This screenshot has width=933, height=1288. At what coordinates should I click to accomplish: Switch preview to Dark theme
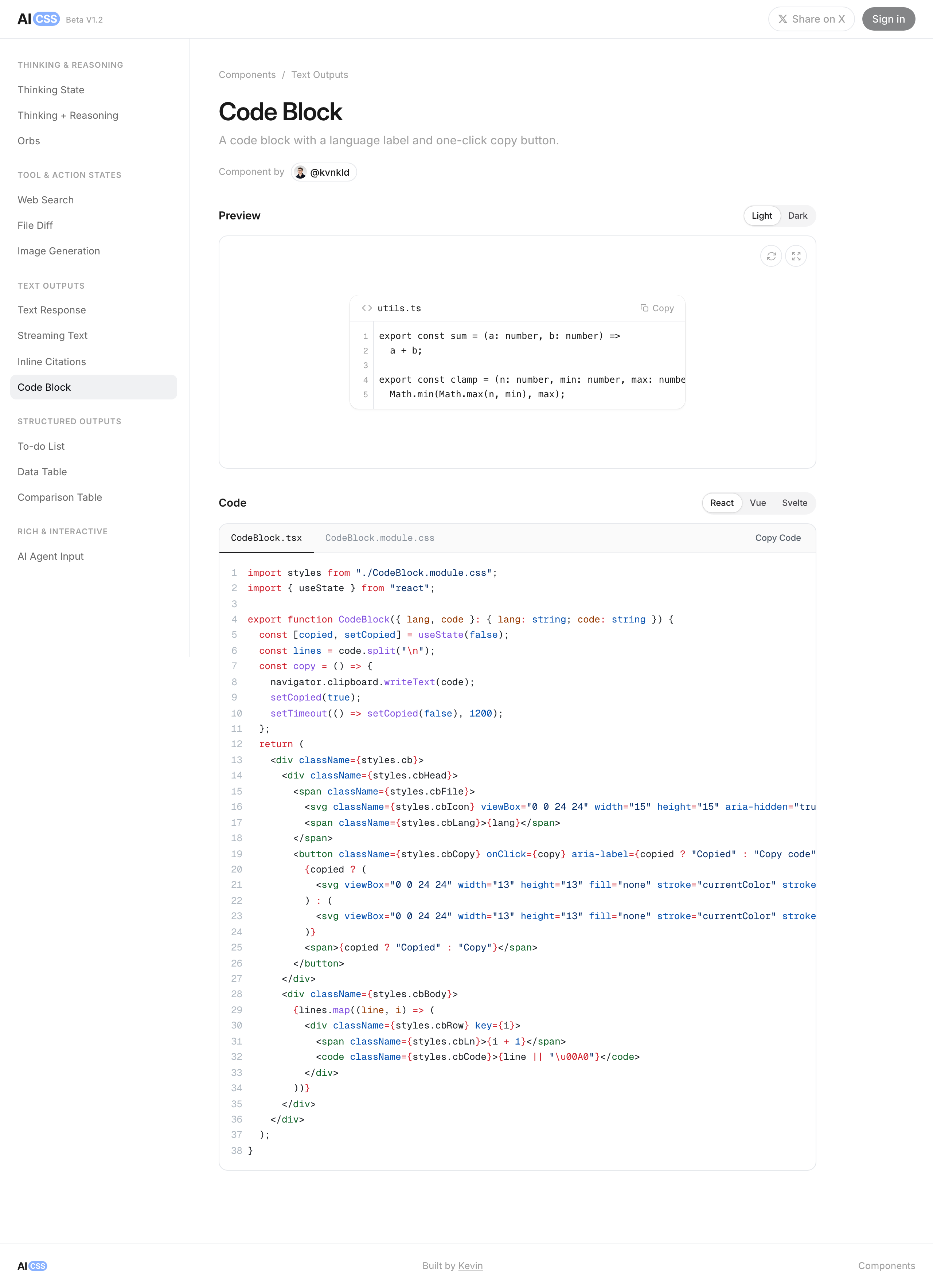[797, 216]
